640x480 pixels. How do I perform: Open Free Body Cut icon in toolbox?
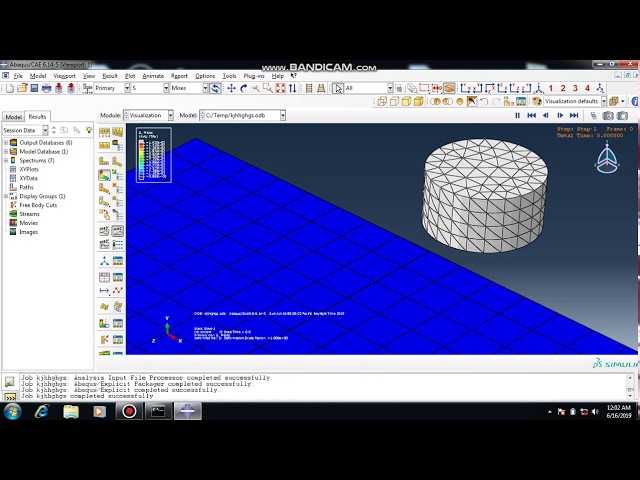click(x=104, y=340)
